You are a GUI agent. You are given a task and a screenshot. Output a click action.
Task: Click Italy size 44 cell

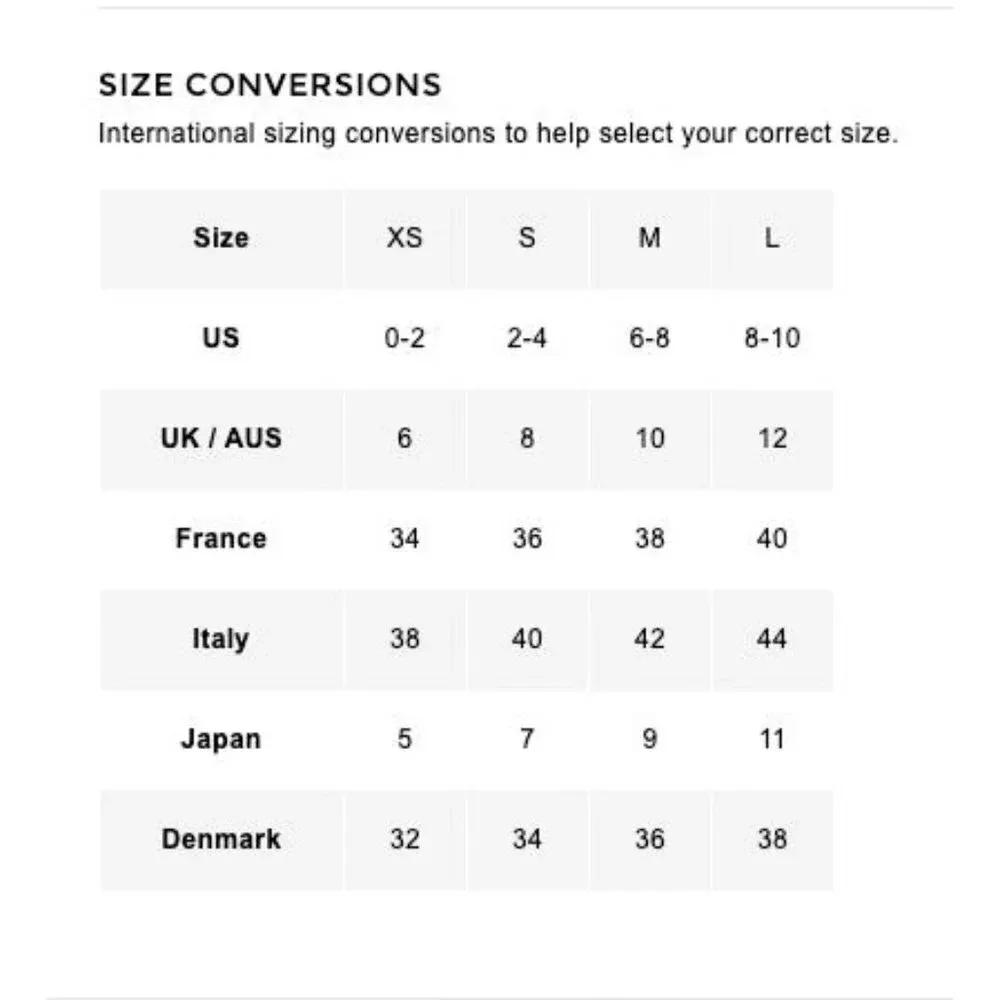click(772, 638)
